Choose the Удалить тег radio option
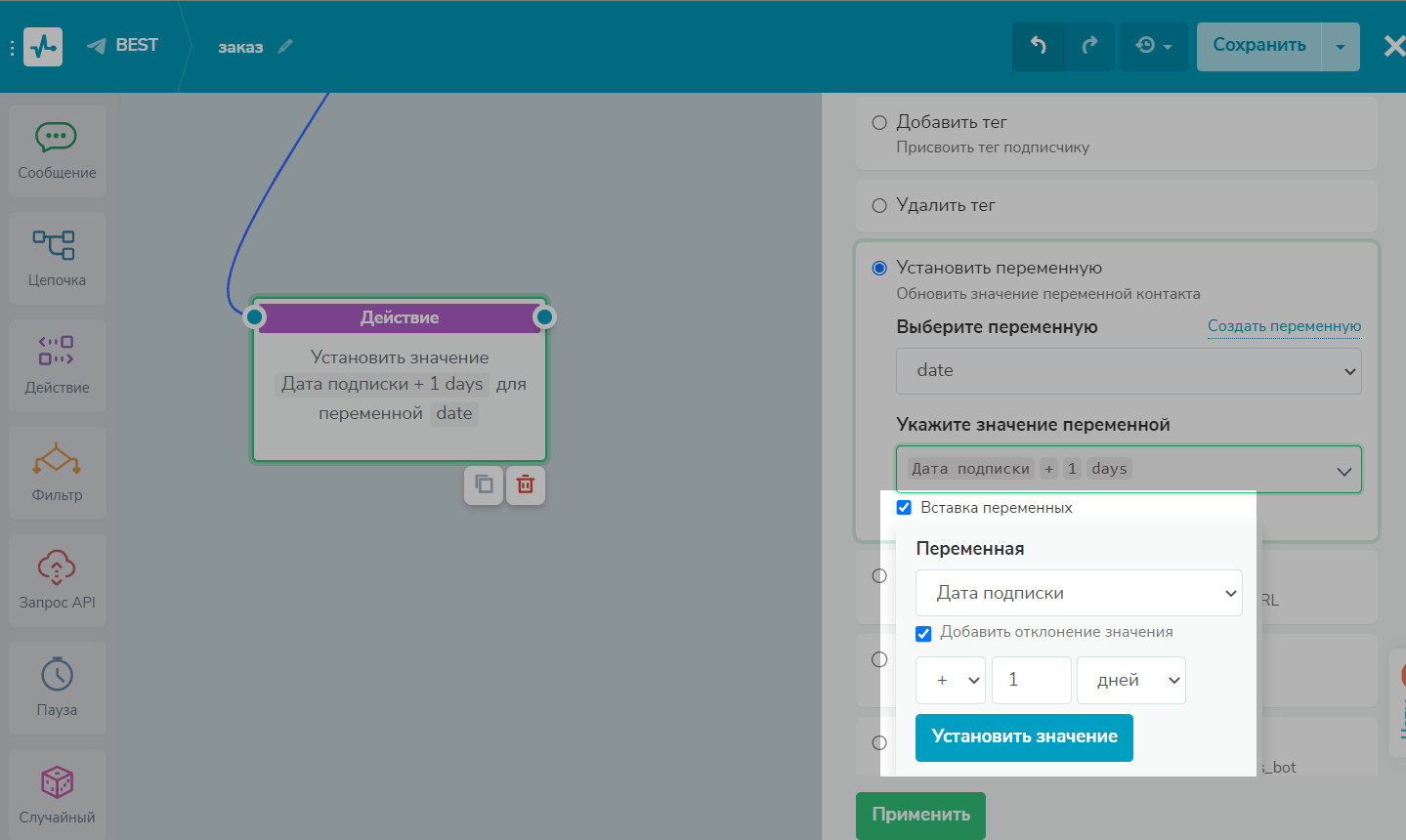This screenshot has width=1406, height=840. coord(879,205)
